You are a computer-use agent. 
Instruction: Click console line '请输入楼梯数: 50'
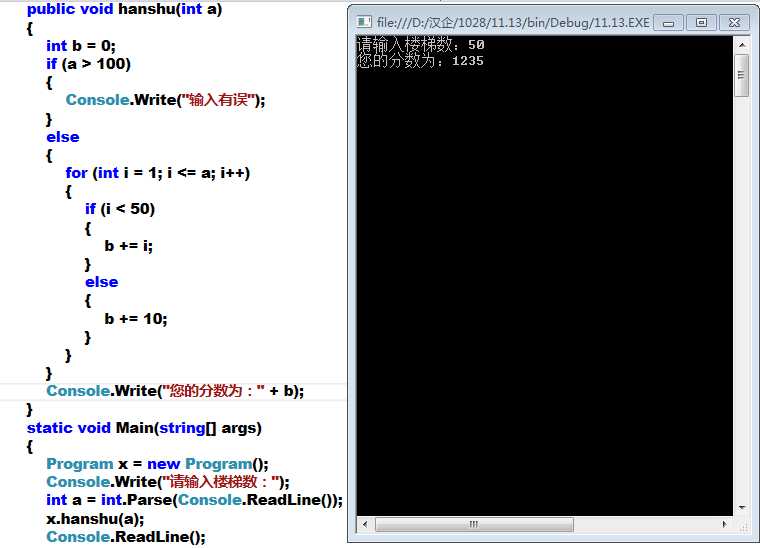[x=420, y=45]
